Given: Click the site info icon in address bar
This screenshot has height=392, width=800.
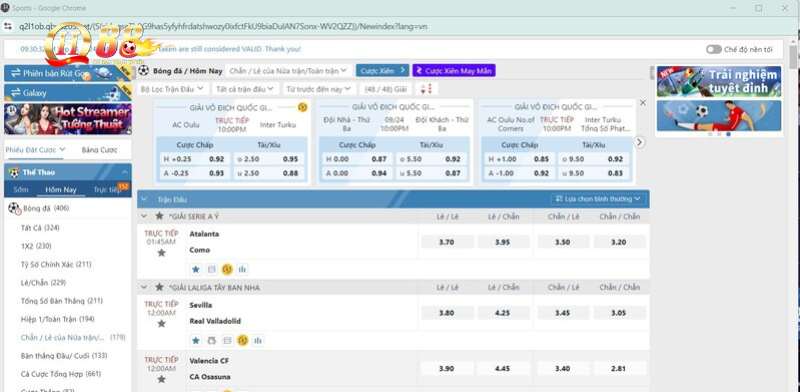Looking at the screenshot, I should click(8, 26).
